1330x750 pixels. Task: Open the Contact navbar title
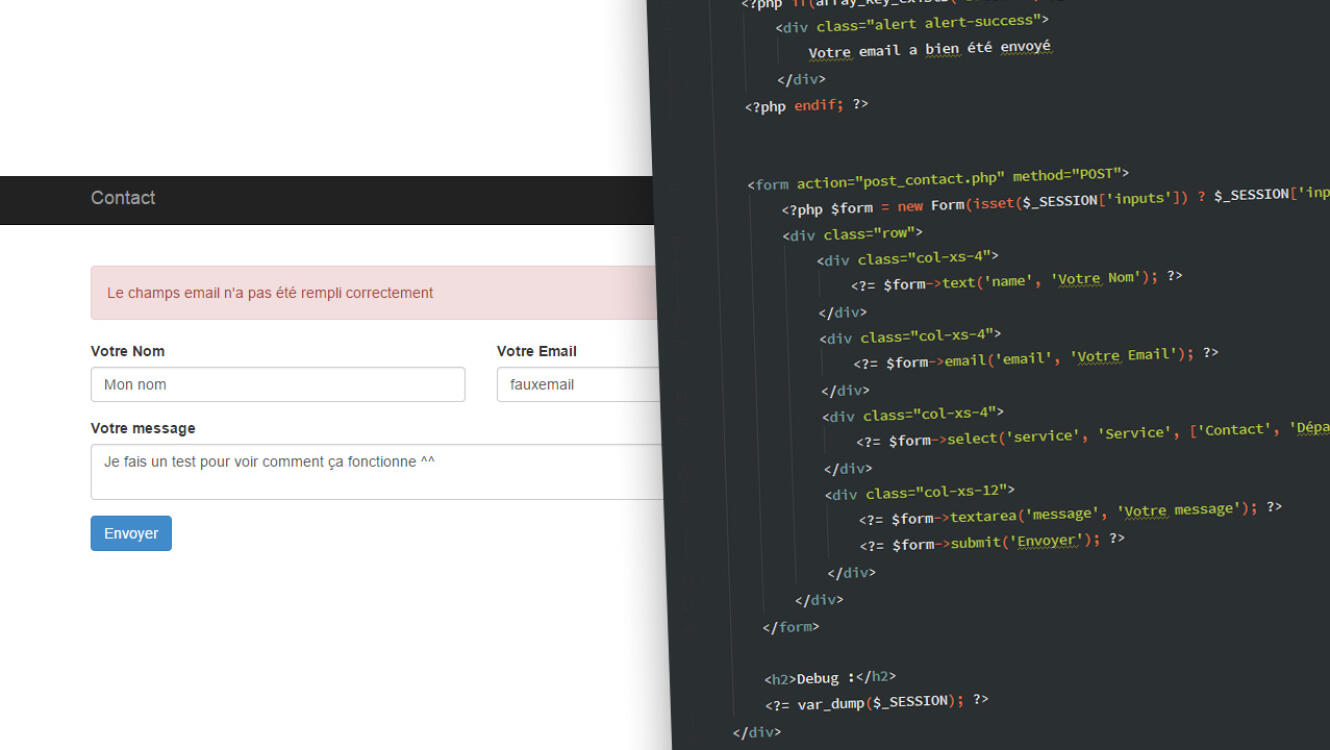(x=123, y=198)
